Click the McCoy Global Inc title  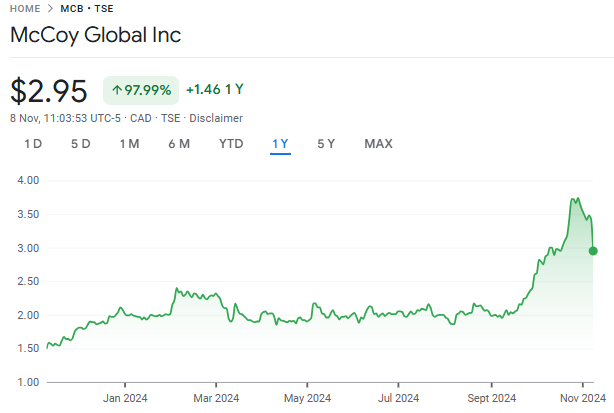pos(96,35)
